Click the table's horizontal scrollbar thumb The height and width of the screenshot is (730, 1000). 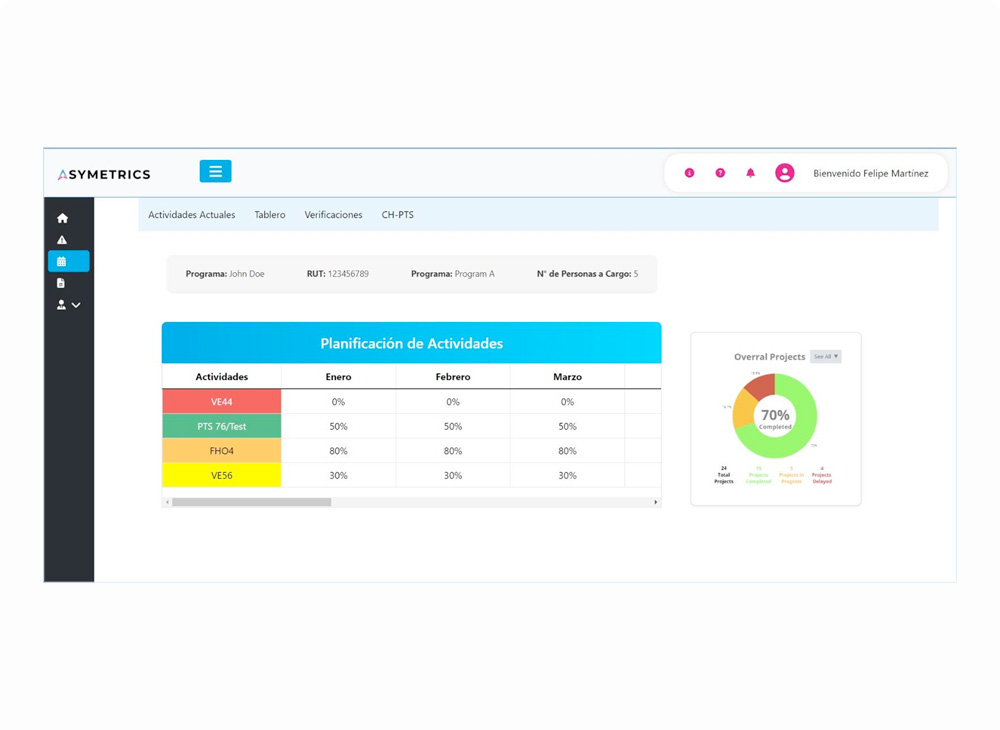251,502
